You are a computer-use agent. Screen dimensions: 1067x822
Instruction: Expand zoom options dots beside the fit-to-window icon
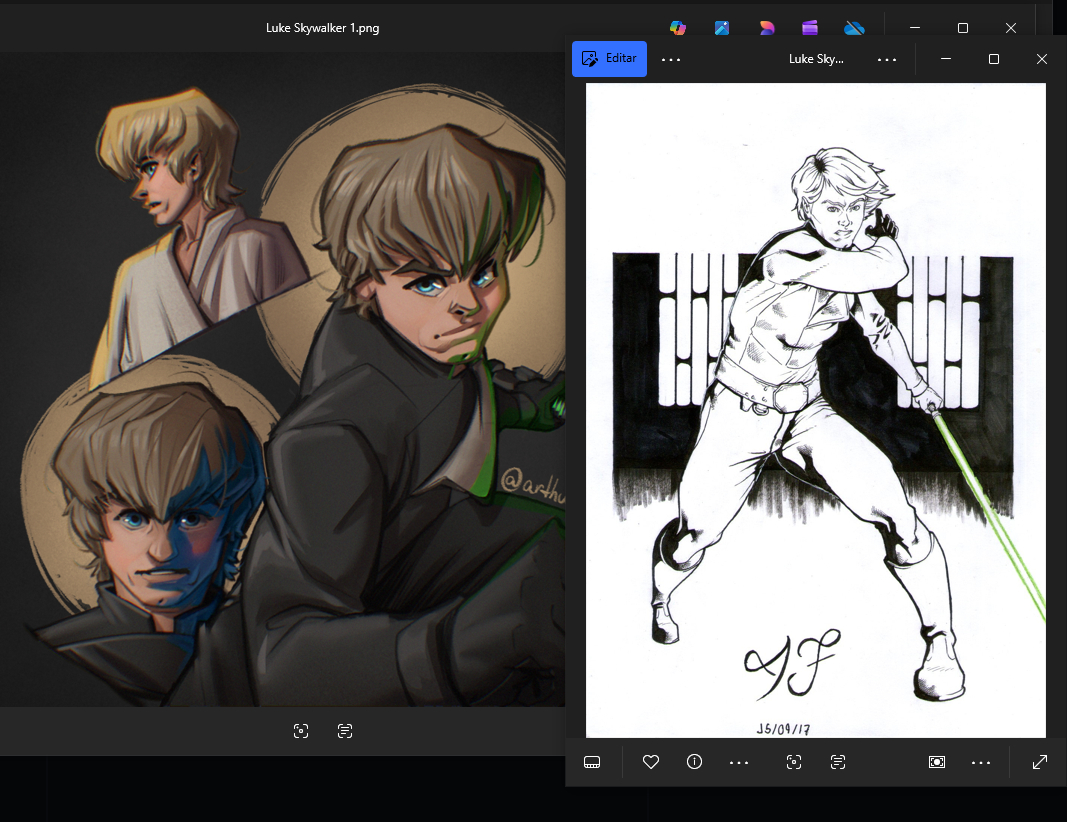point(981,762)
